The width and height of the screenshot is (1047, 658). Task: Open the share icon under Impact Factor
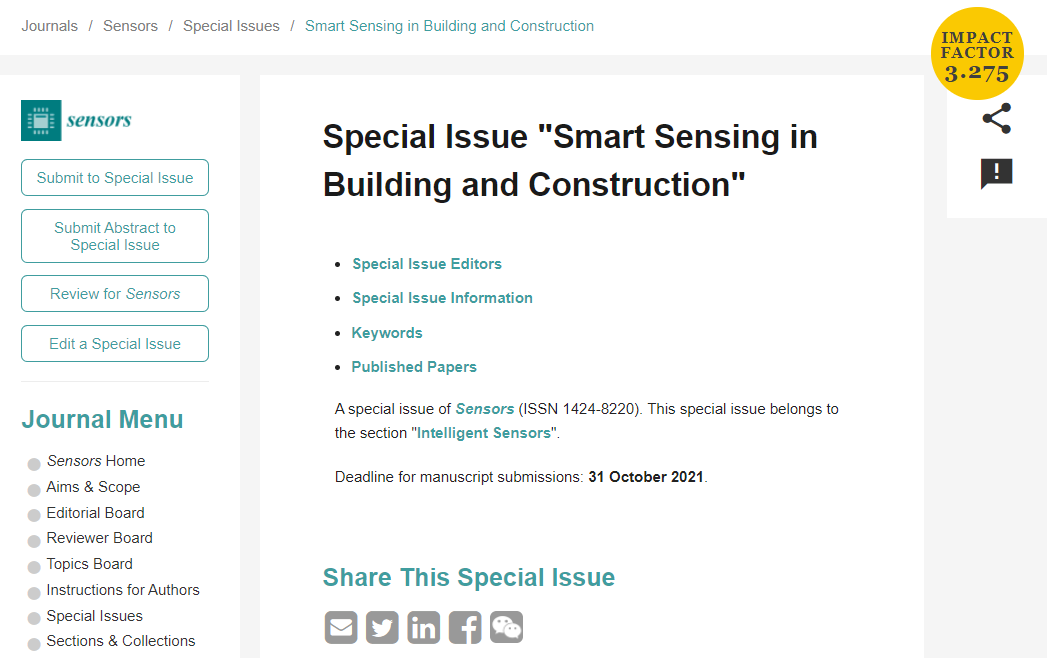coord(996,119)
